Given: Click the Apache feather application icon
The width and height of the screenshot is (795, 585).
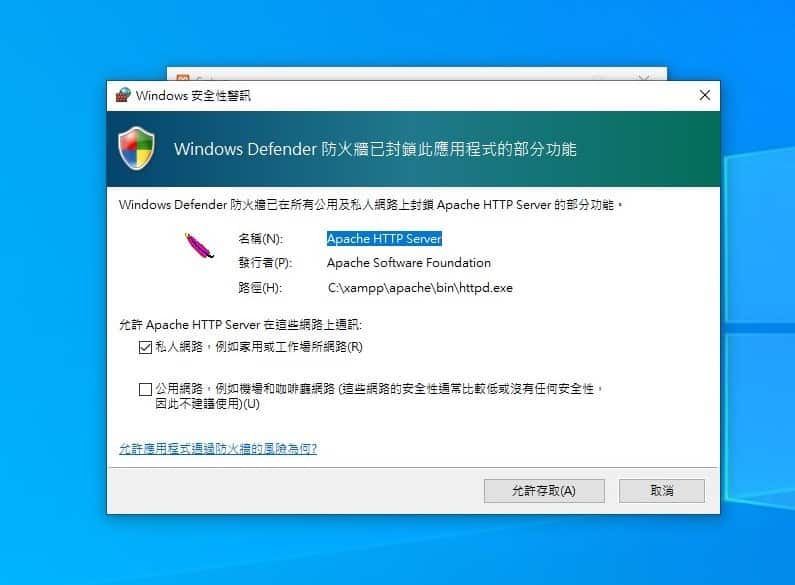Looking at the screenshot, I should (199, 245).
